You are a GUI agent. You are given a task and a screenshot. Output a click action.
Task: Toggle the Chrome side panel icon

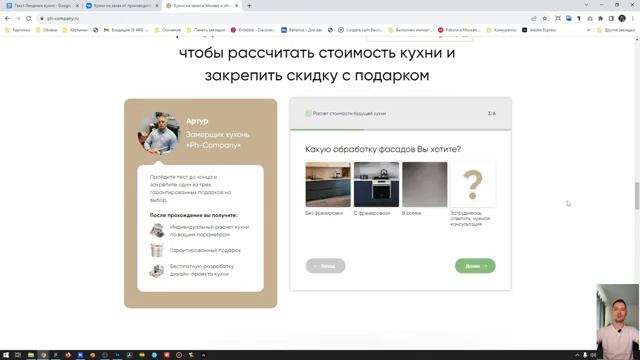pyautogui.click(x=611, y=18)
